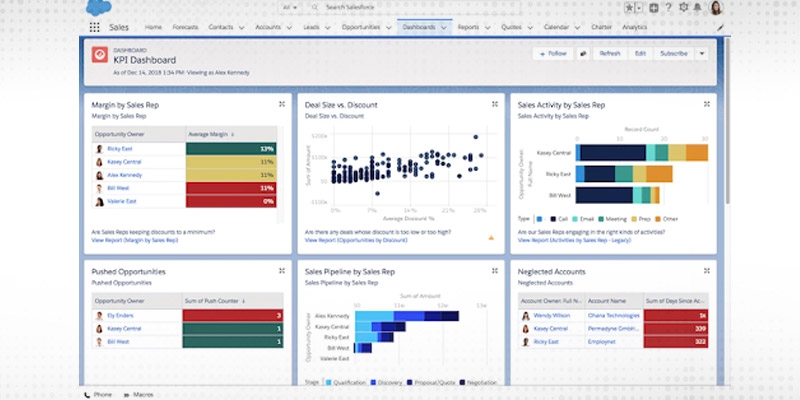The width and height of the screenshot is (800, 400).
Task: Refresh the KPI Dashboard
Action: coord(610,54)
